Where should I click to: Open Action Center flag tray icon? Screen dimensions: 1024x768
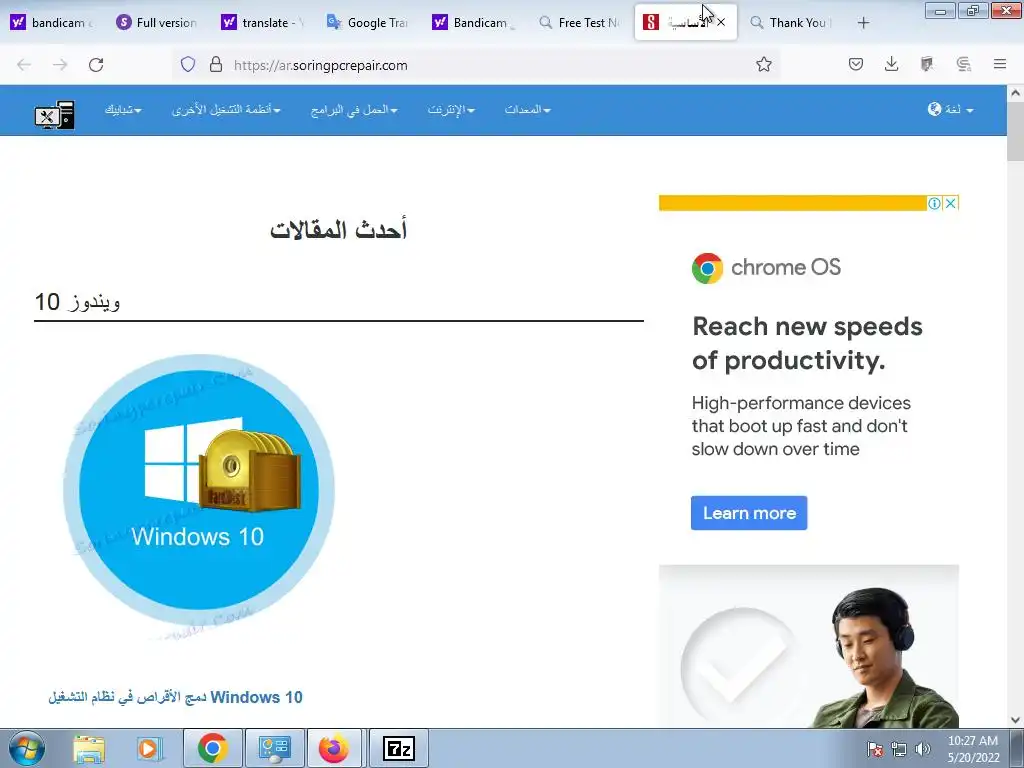[x=875, y=749]
